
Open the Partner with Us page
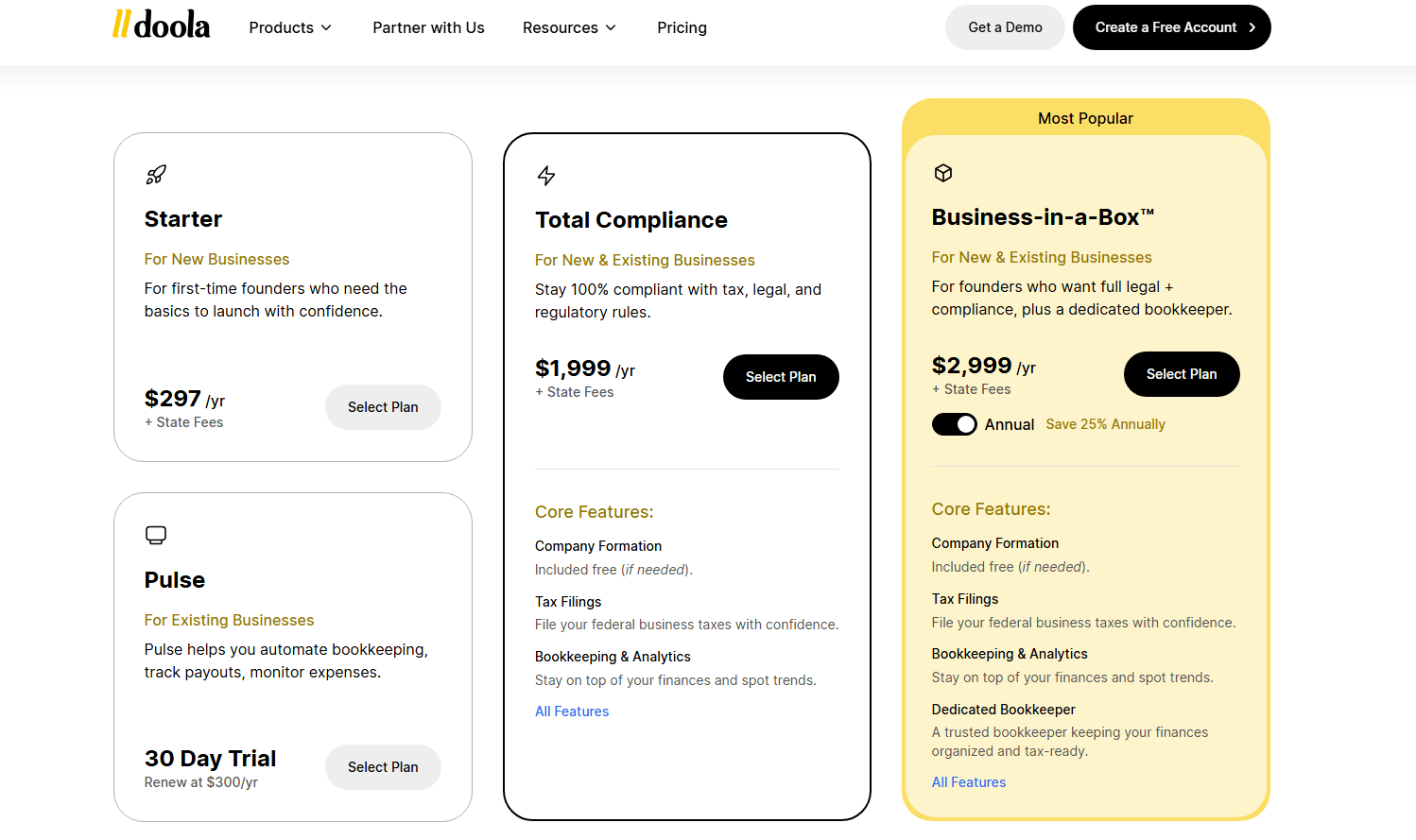tap(428, 27)
